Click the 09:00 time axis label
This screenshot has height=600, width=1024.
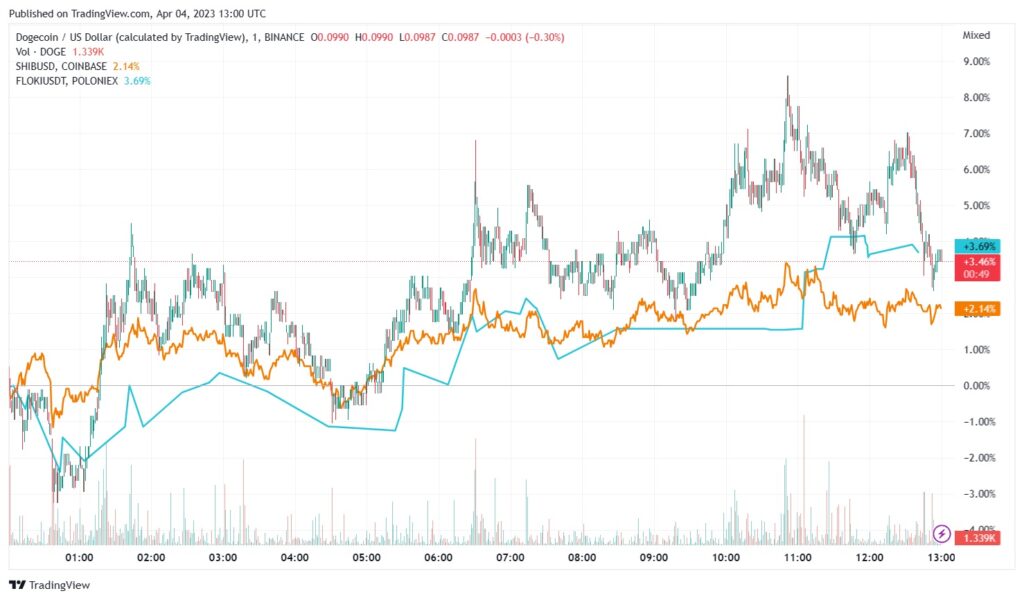pos(654,558)
